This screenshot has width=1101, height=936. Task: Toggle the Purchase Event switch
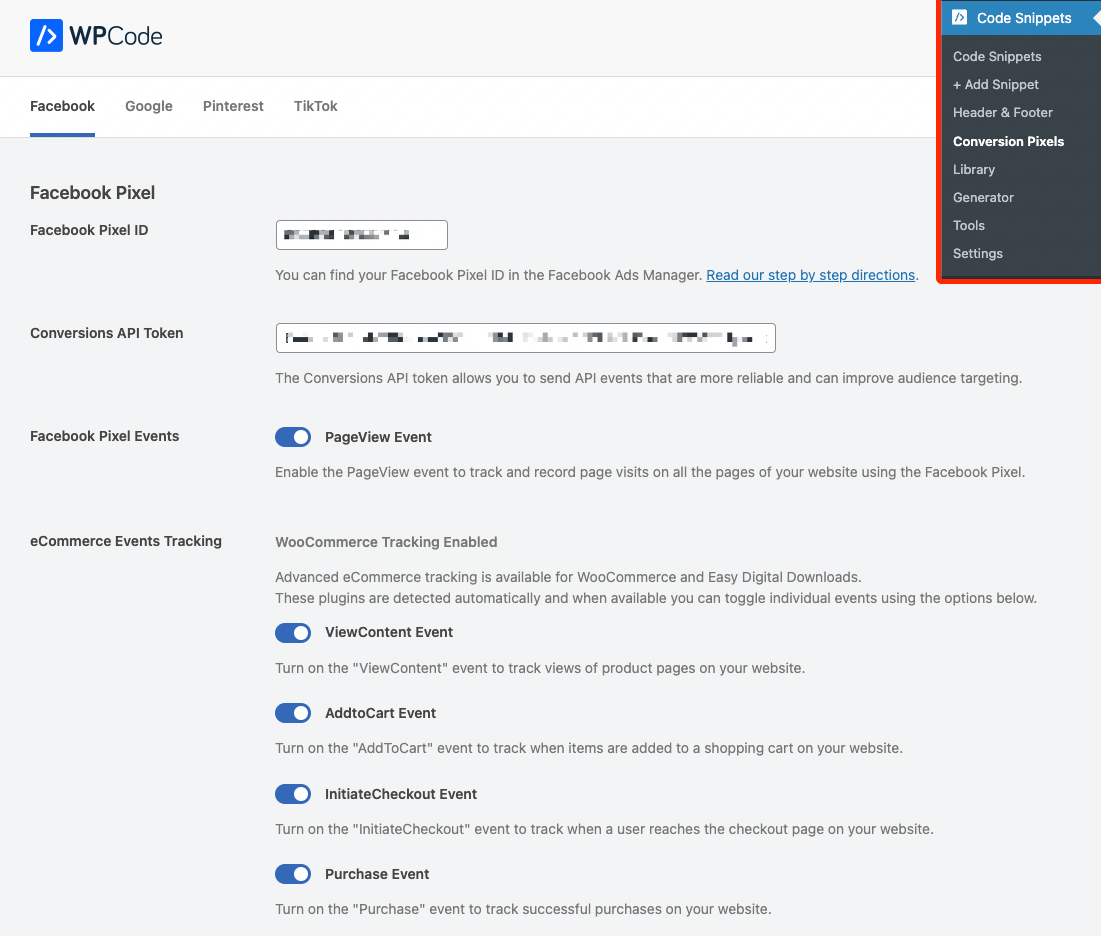(293, 874)
